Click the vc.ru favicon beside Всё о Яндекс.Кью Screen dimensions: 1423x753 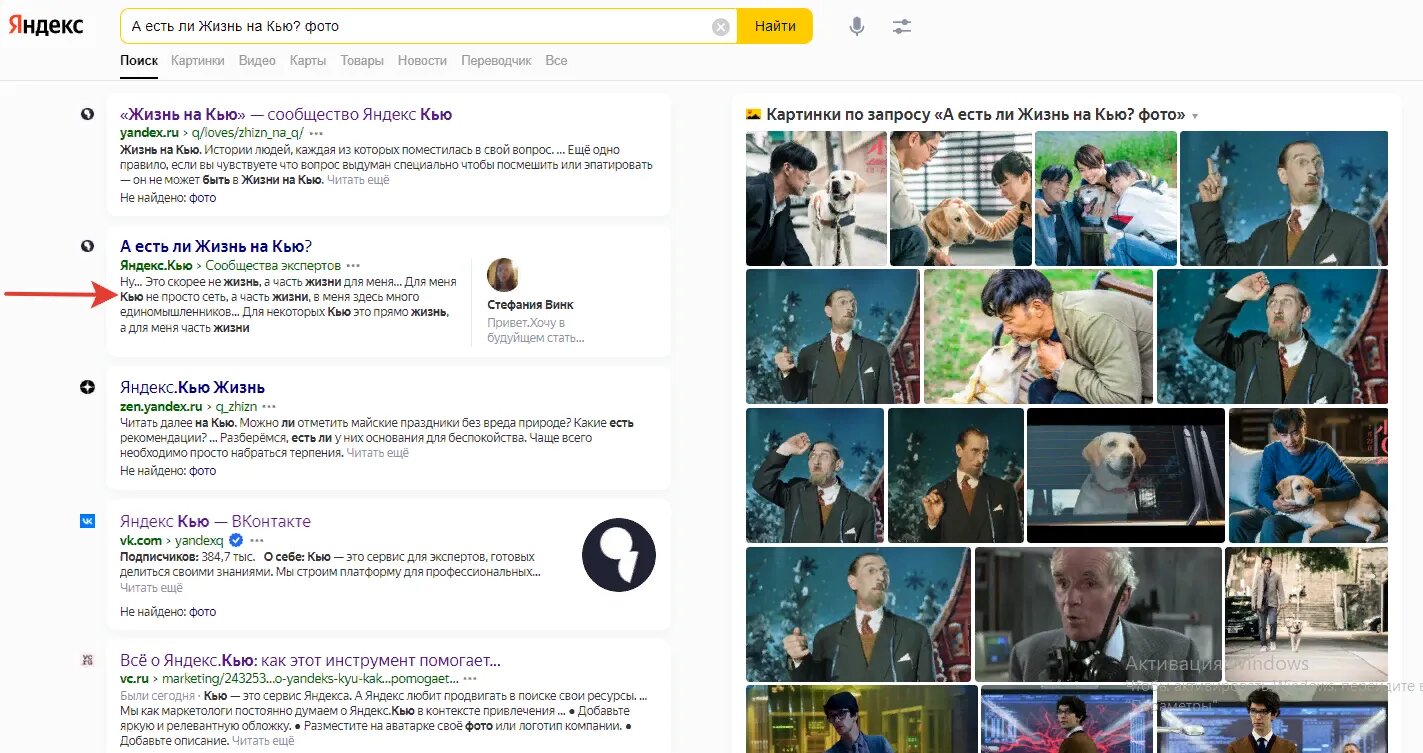87,660
